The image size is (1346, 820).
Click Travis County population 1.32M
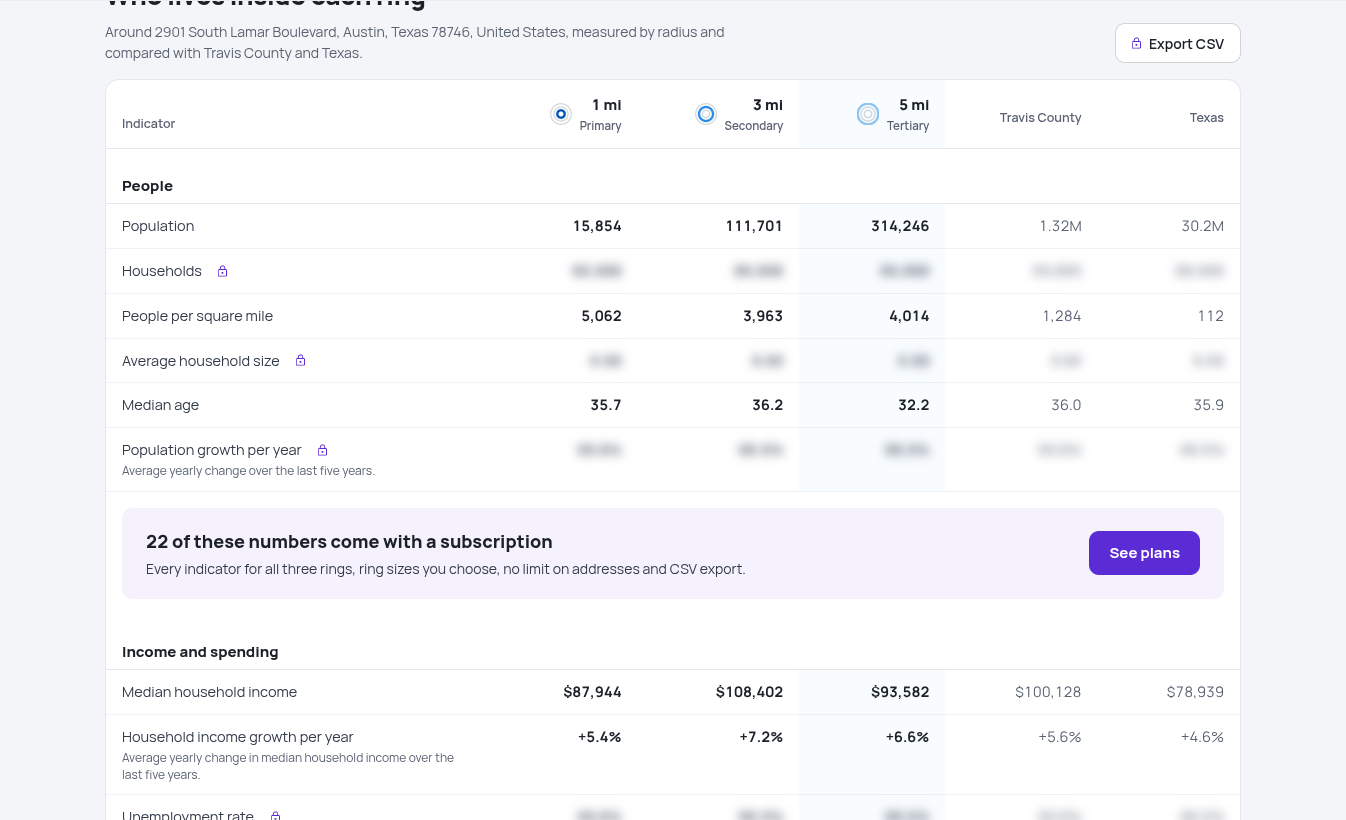tap(1060, 226)
